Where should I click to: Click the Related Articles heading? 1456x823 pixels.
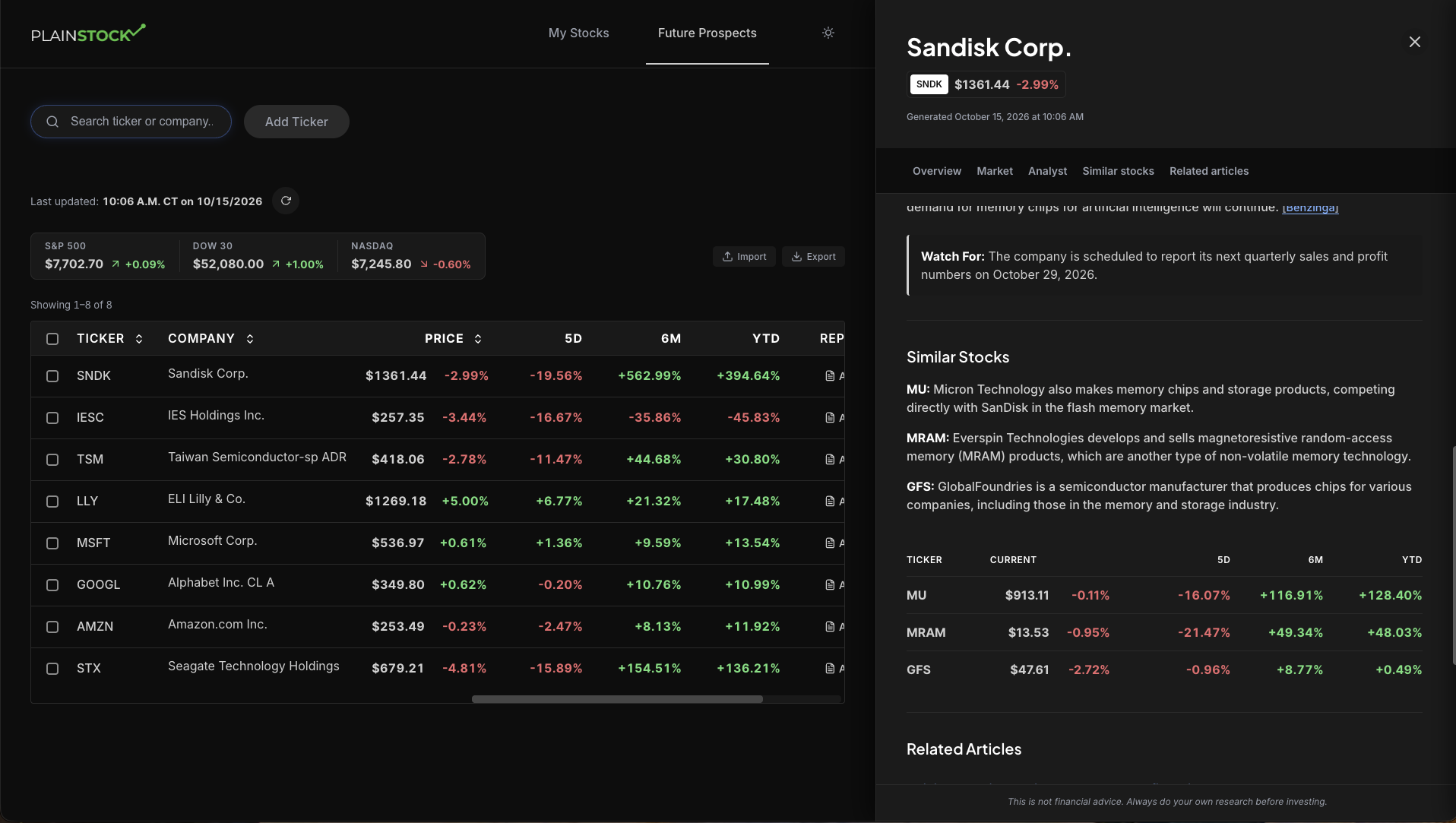click(964, 749)
